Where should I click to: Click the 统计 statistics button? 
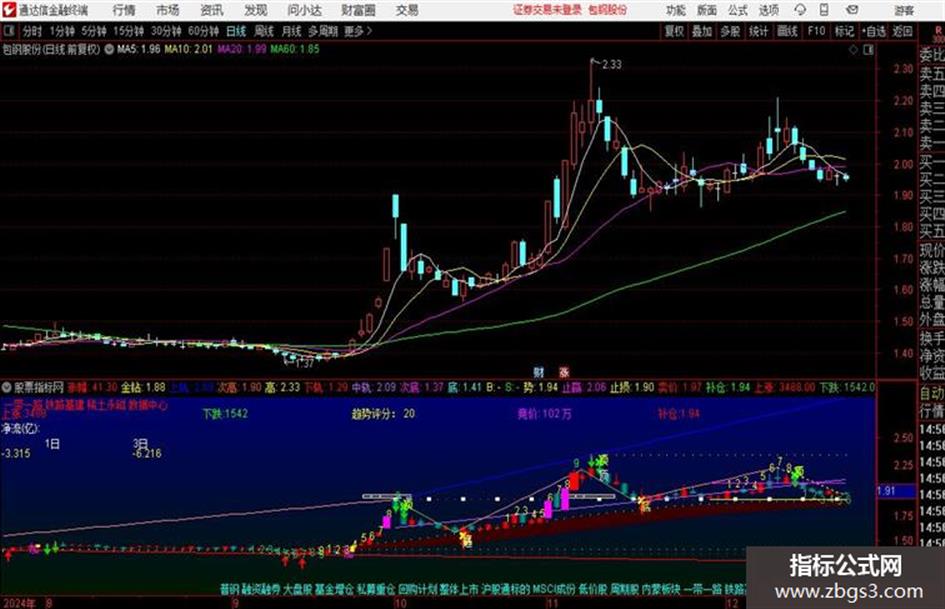pyautogui.click(x=758, y=31)
